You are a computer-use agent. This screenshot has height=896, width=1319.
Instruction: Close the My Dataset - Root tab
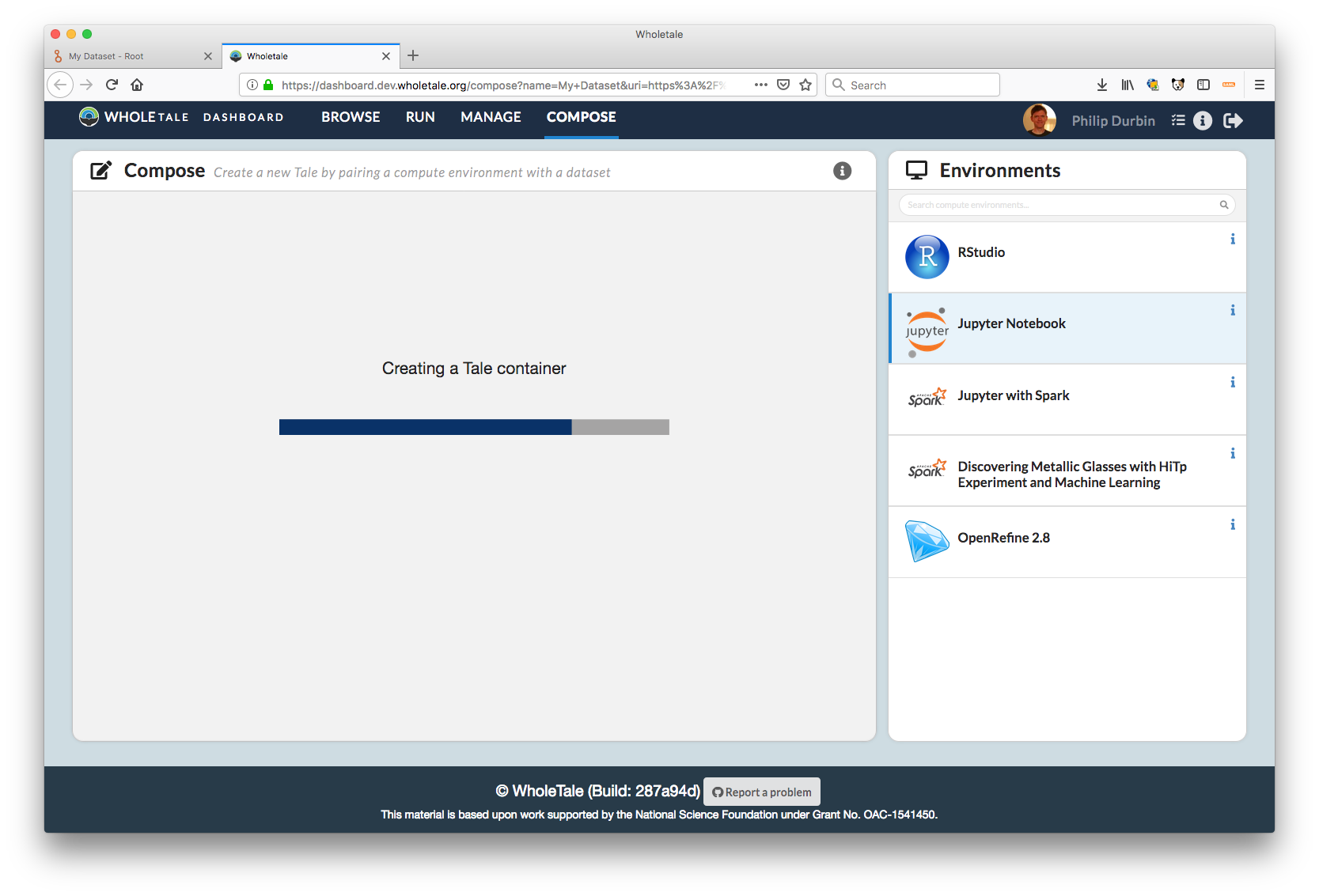(x=207, y=56)
